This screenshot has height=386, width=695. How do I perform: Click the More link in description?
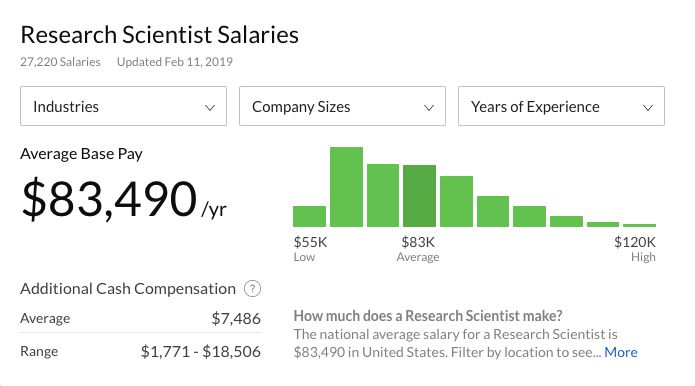tap(621, 352)
